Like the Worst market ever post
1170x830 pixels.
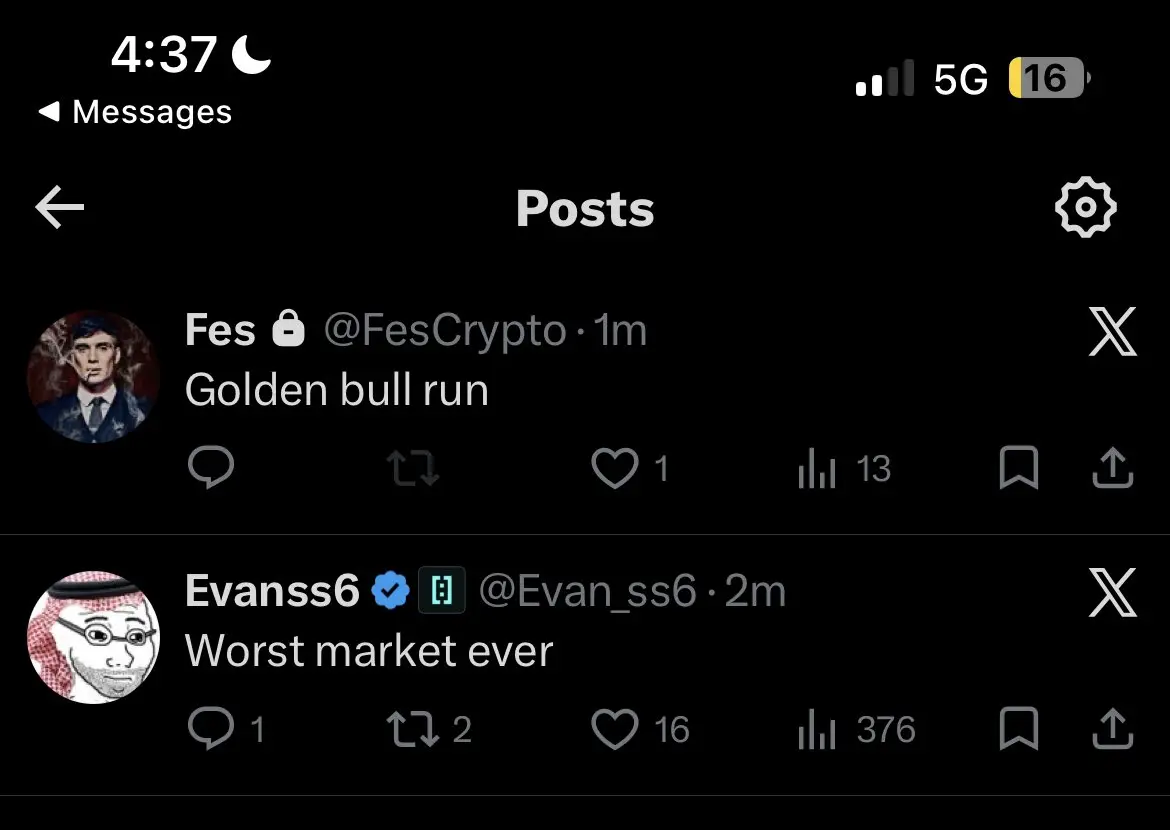tap(614, 729)
